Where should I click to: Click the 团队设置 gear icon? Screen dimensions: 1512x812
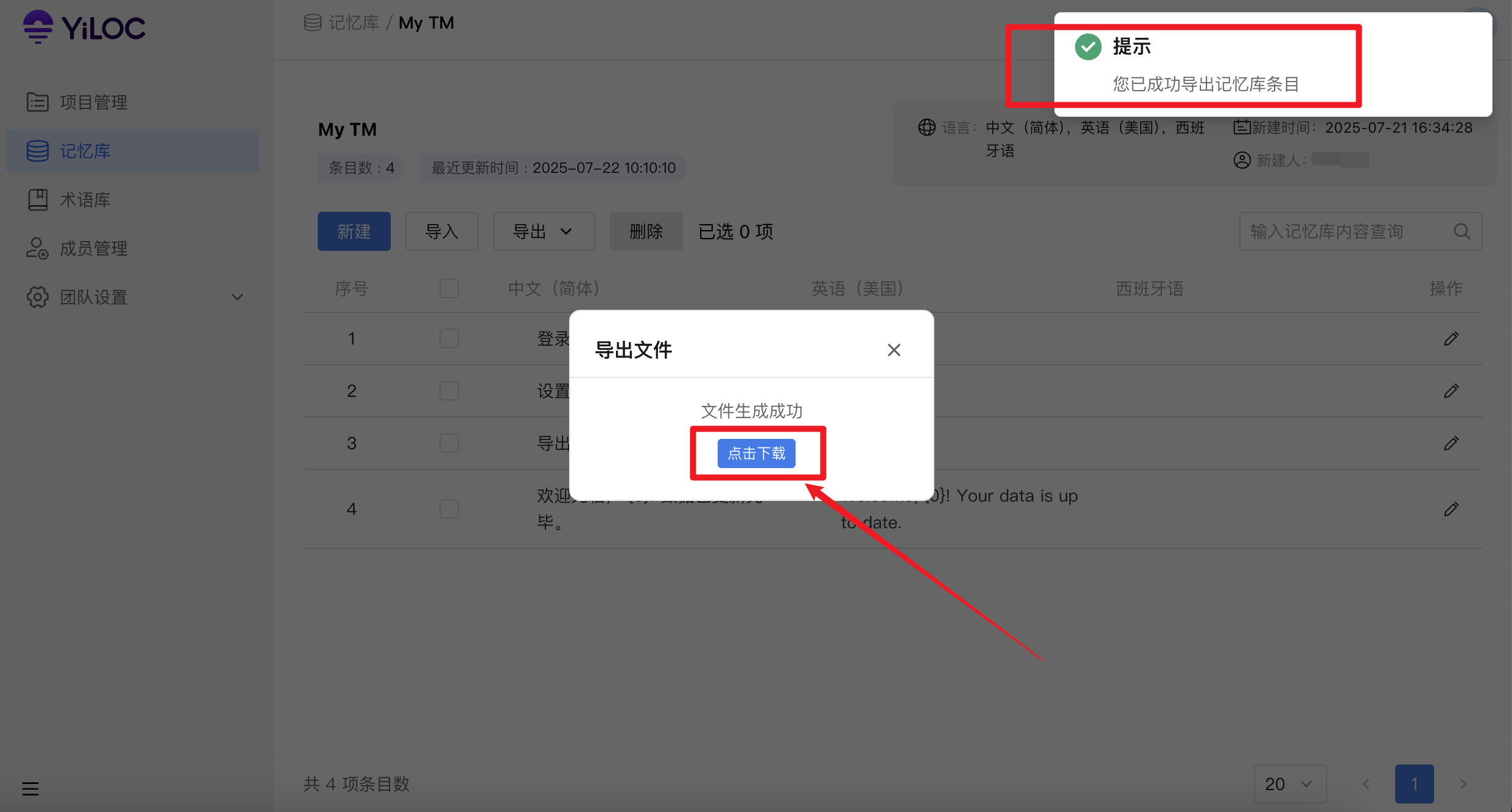[38, 297]
